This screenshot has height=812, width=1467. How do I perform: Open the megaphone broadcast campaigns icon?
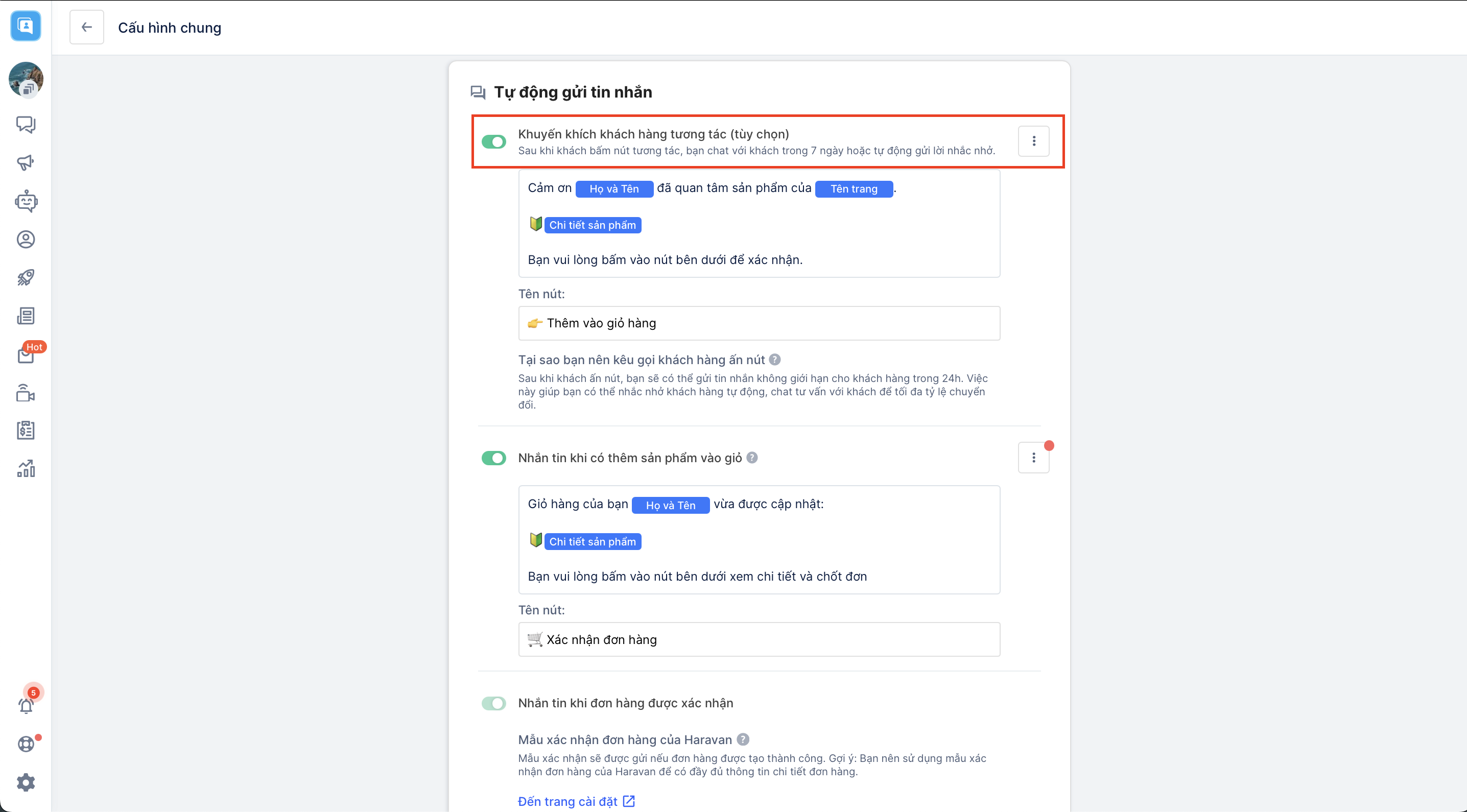(26, 163)
